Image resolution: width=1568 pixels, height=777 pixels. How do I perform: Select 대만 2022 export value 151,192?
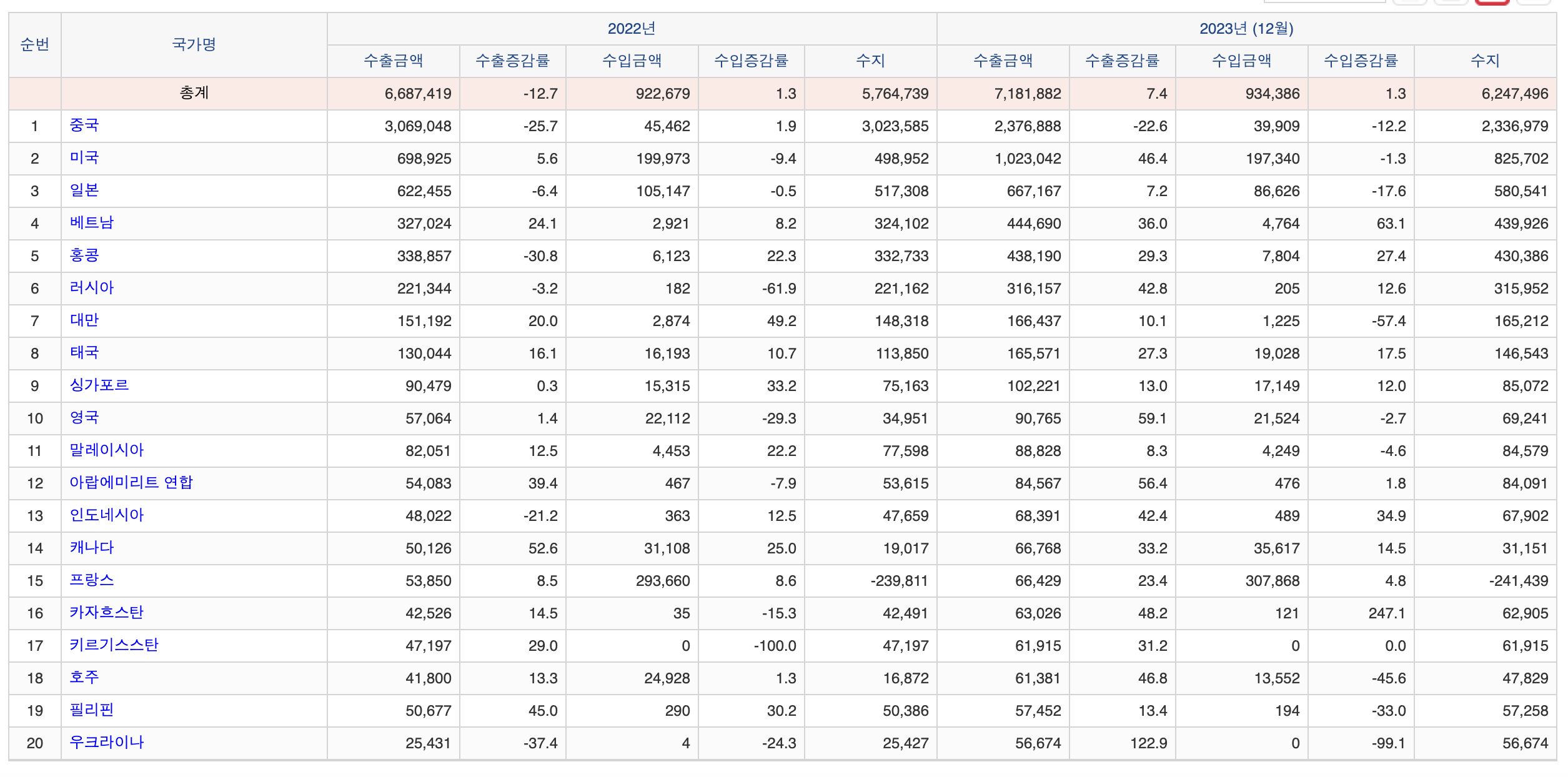tap(424, 321)
